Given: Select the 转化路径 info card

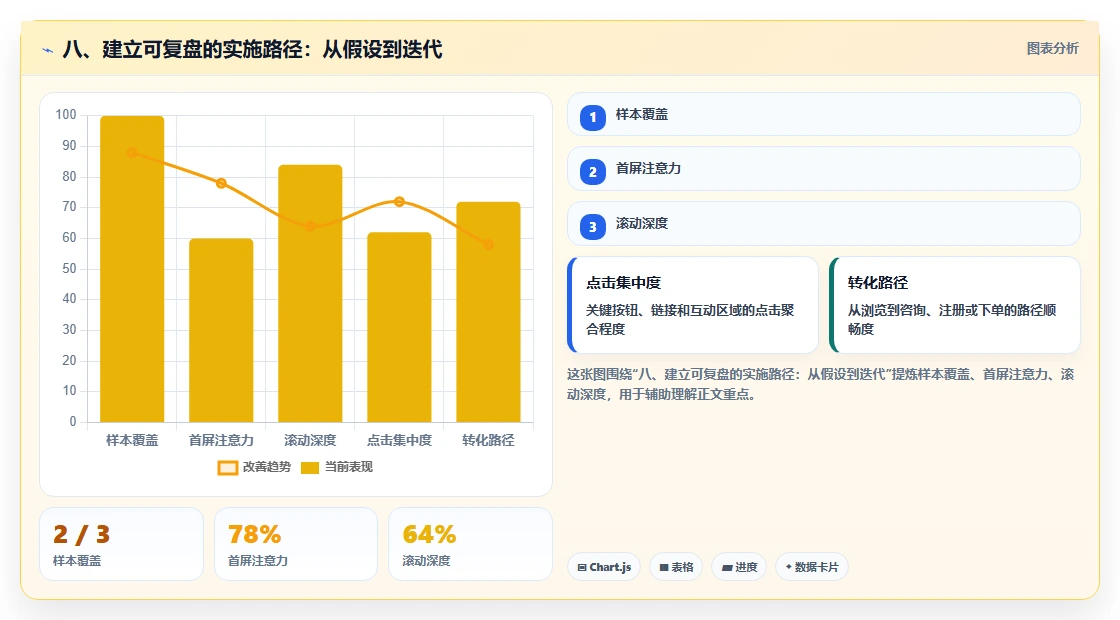Looking at the screenshot, I should 954,305.
